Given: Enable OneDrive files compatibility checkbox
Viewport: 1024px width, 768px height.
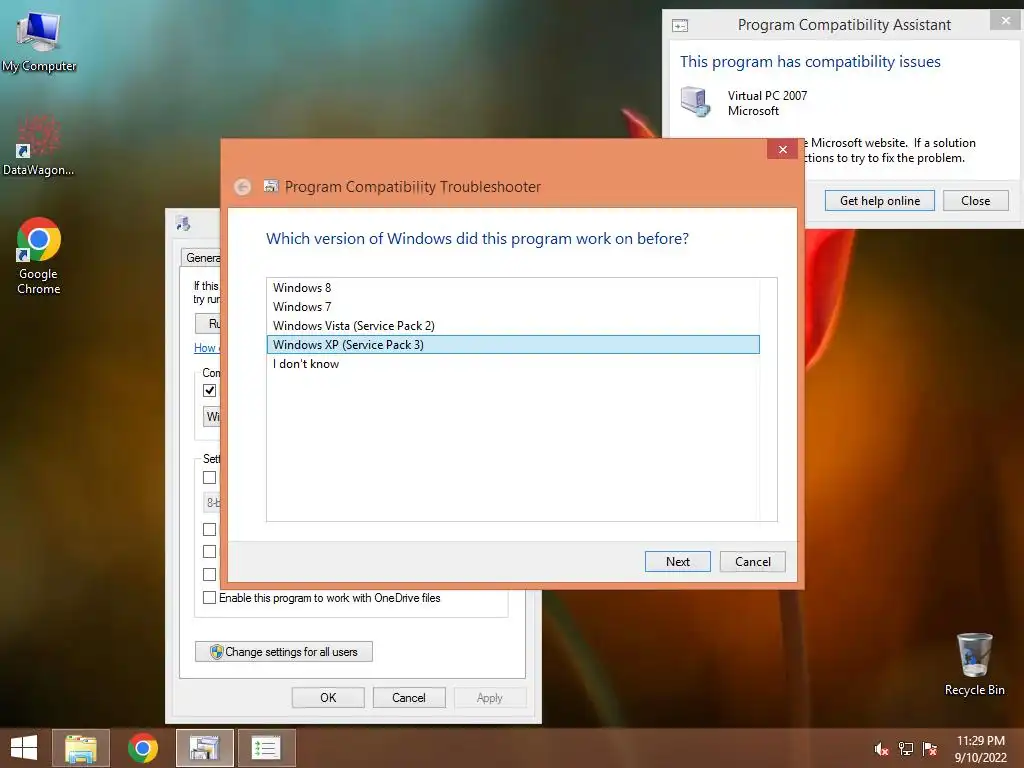Looking at the screenshot, I should tap(210, 598).
